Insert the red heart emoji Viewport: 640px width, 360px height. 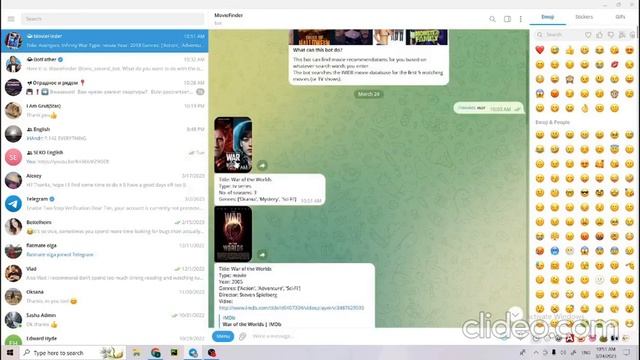point(540,50)
